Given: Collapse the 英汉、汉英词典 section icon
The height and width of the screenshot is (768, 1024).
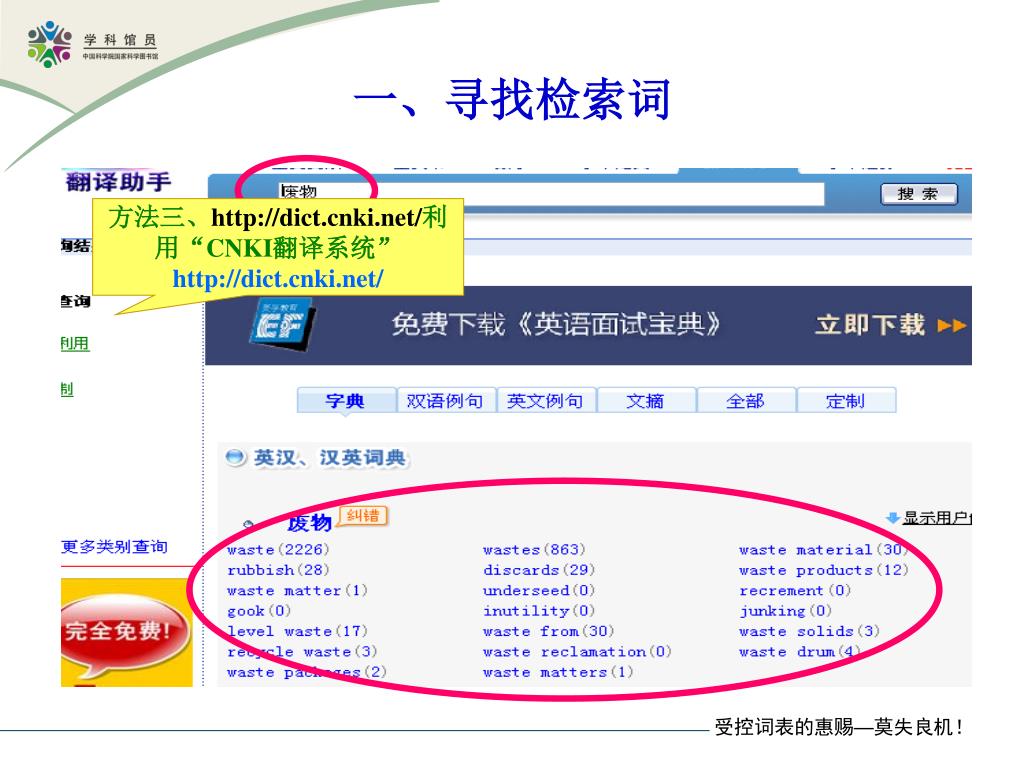Looking at the screenshot, I should point(235,457).
